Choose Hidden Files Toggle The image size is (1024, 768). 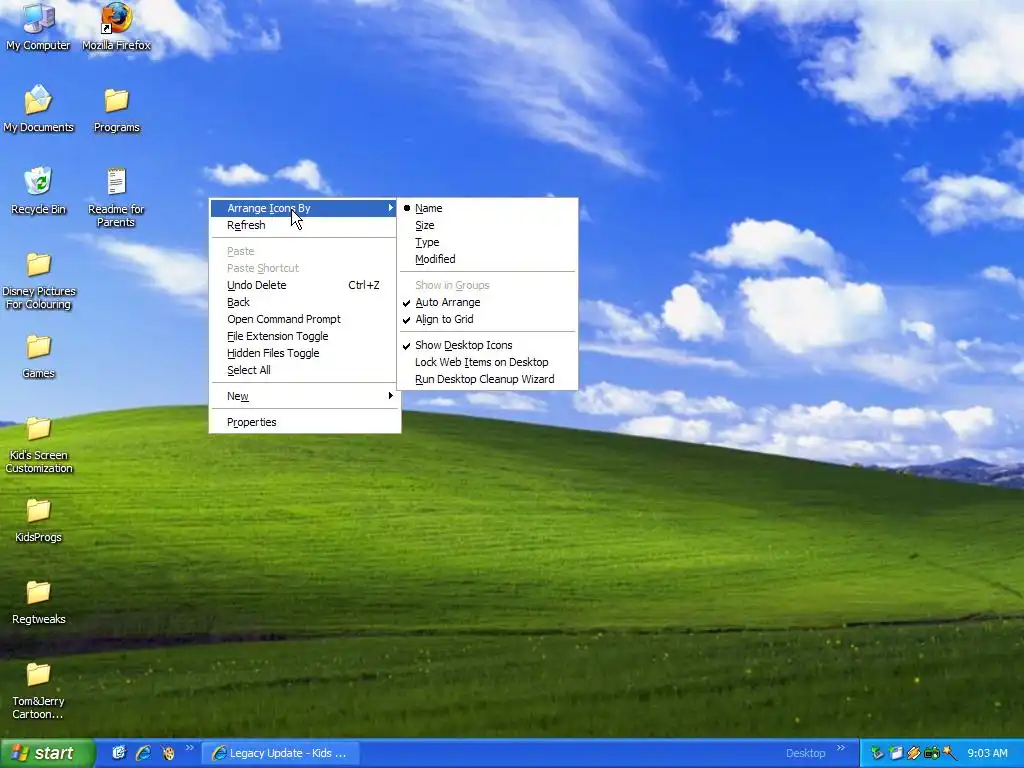click(304, 353)
